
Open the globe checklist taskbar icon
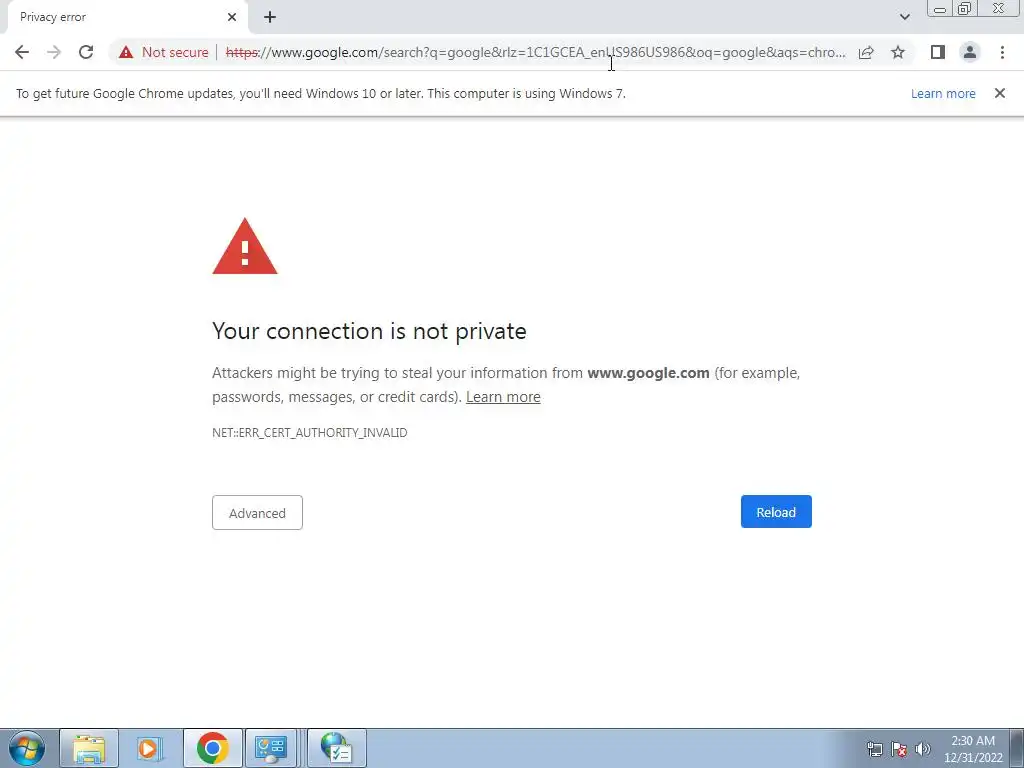tap(336, 748)
